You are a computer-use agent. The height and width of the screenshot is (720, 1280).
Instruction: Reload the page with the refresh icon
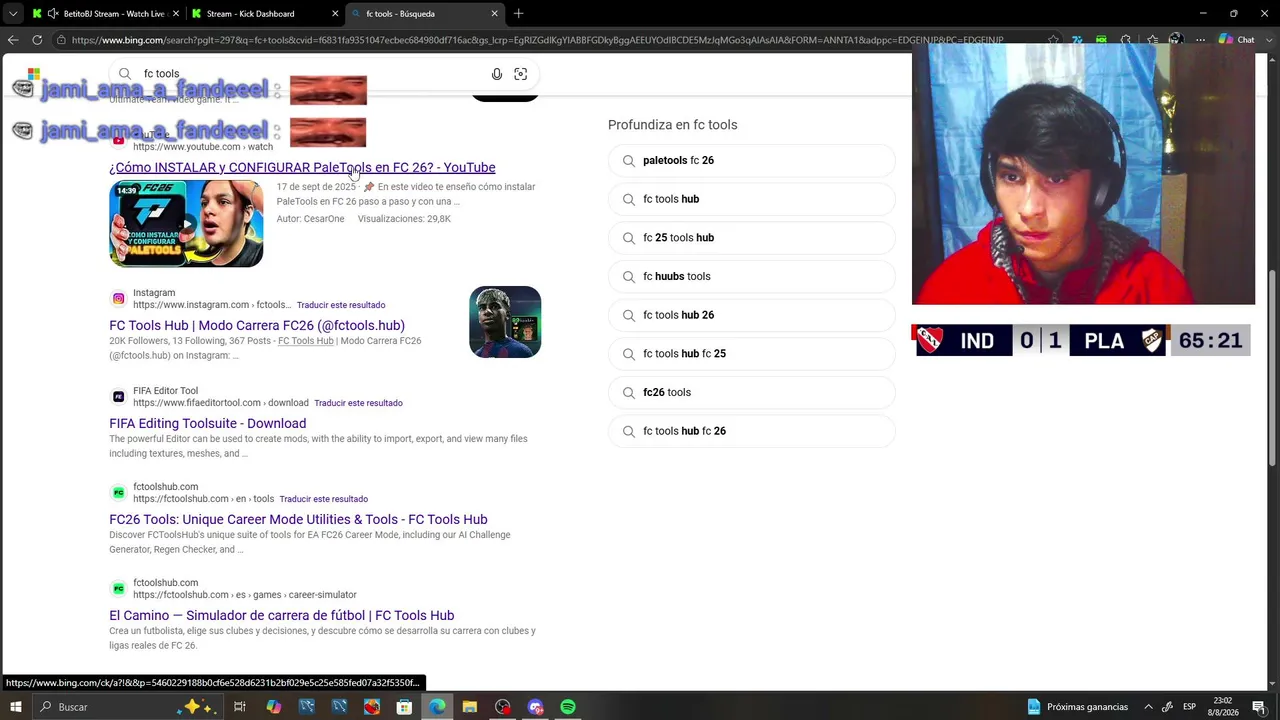click(x=37, y=40)
